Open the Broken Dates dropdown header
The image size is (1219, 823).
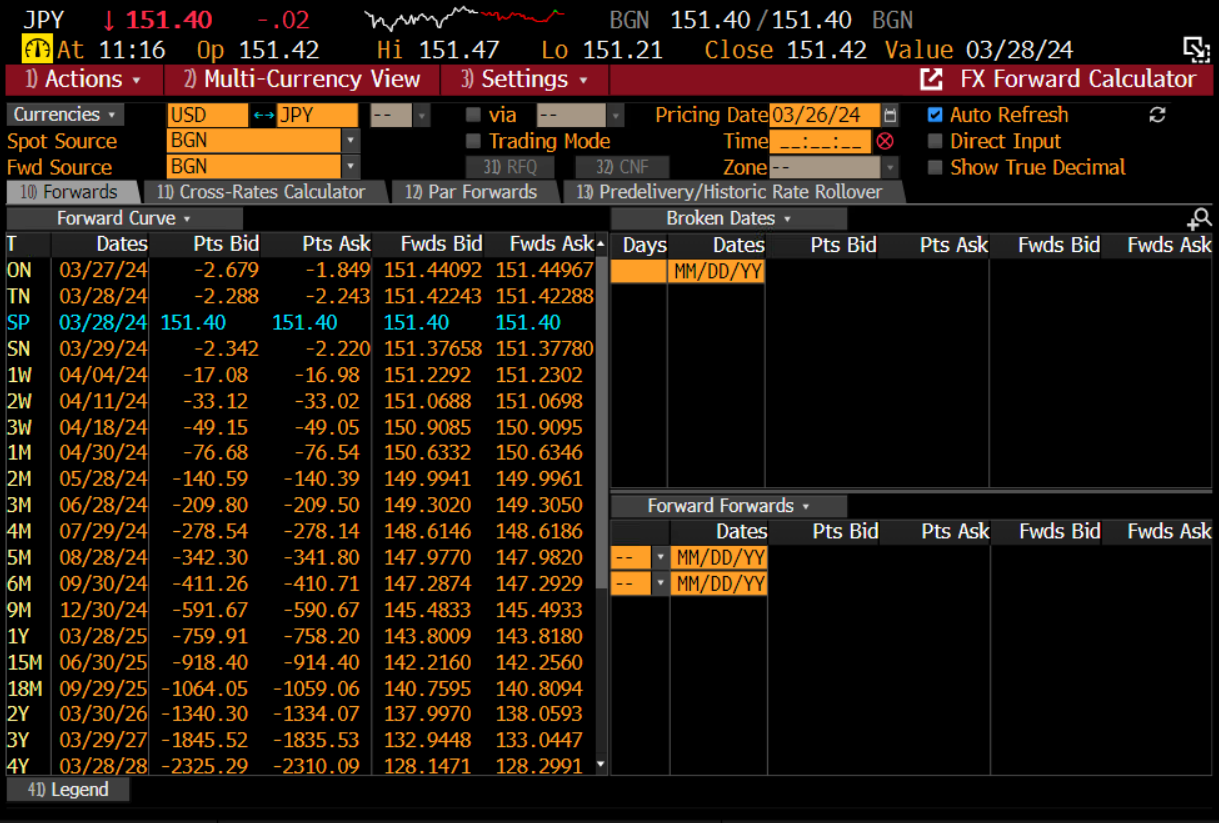[728, 219]
